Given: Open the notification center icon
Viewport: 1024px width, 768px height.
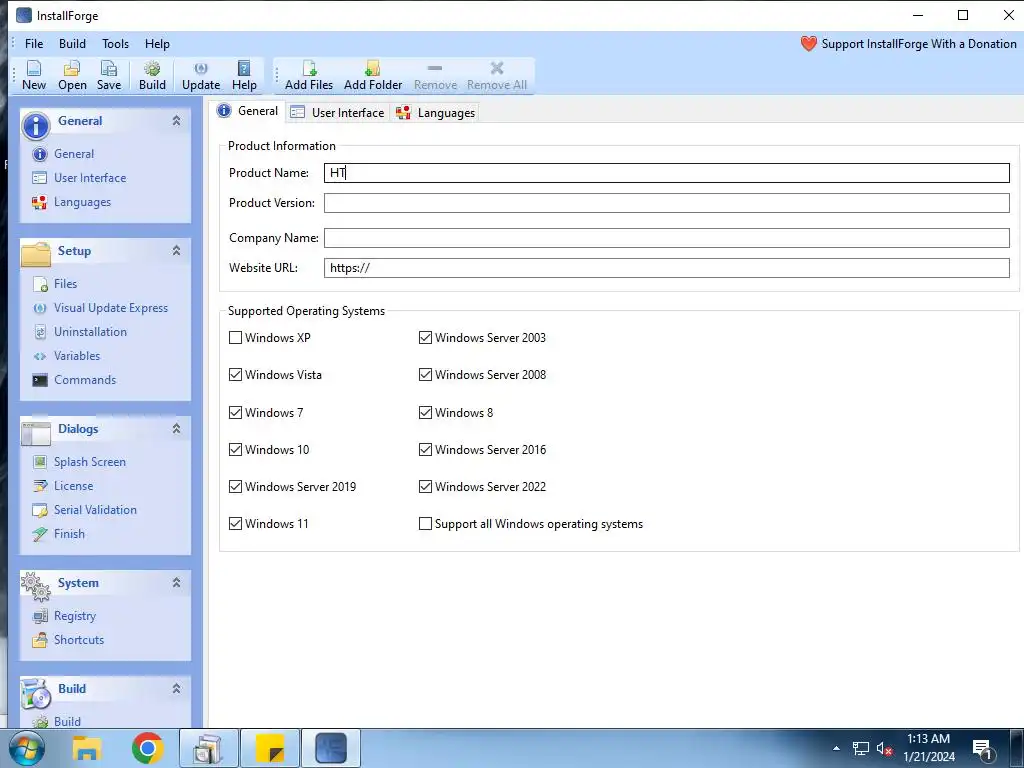Looking at the screenshot, I should tap(983, 750).
